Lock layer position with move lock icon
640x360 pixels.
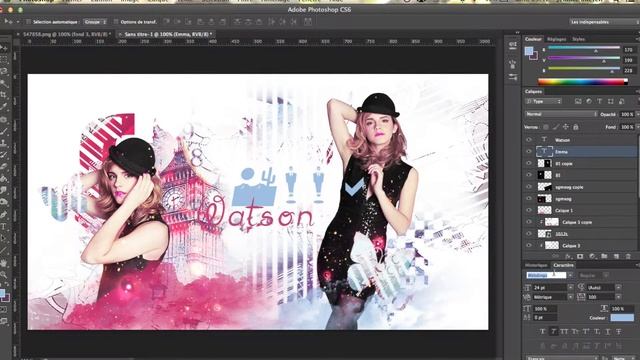[x=566, y=127]
